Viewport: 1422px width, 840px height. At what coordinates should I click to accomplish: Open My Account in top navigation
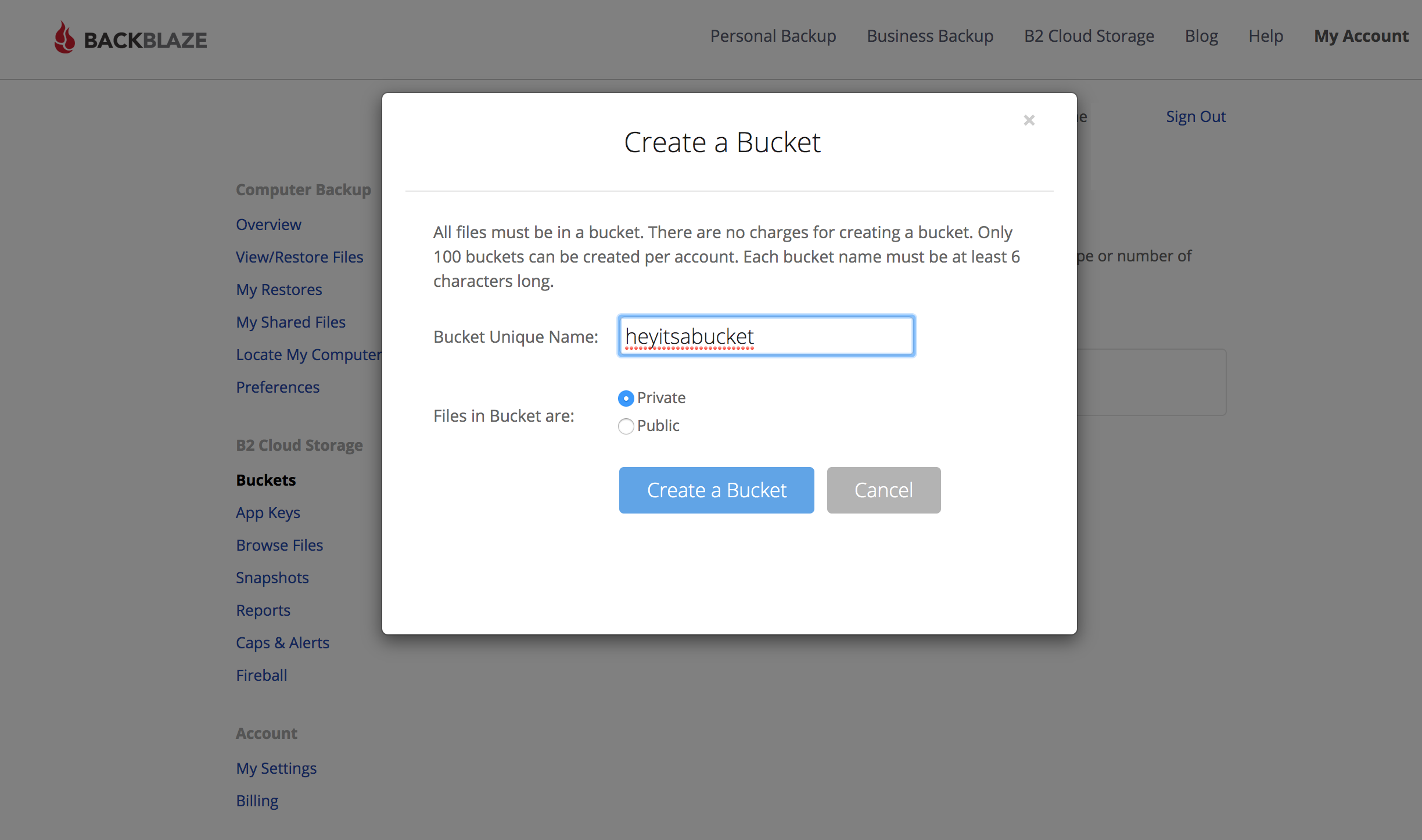1362,36
